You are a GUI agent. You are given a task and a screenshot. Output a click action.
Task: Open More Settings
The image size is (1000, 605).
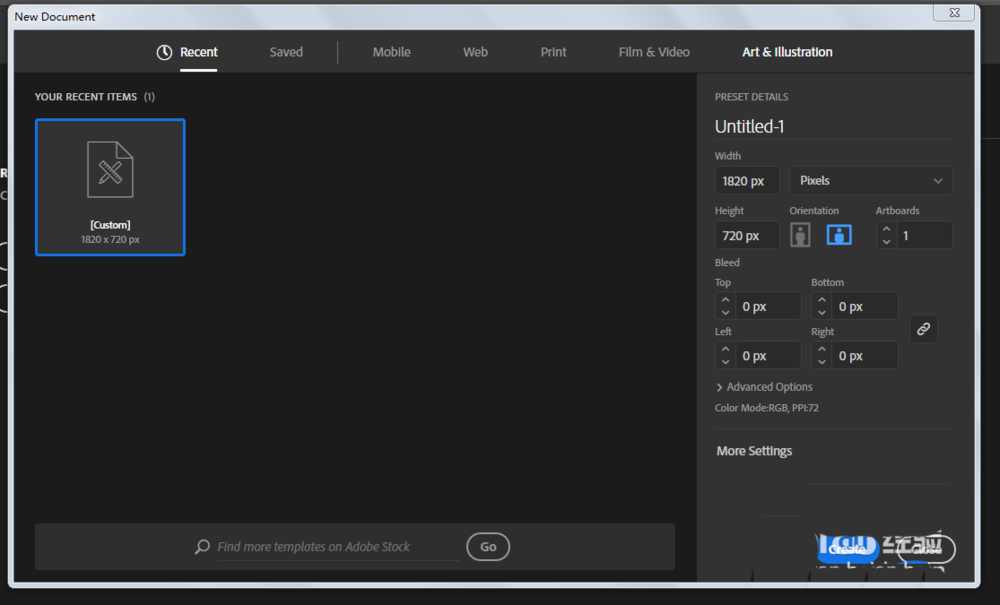coord(754,451)
